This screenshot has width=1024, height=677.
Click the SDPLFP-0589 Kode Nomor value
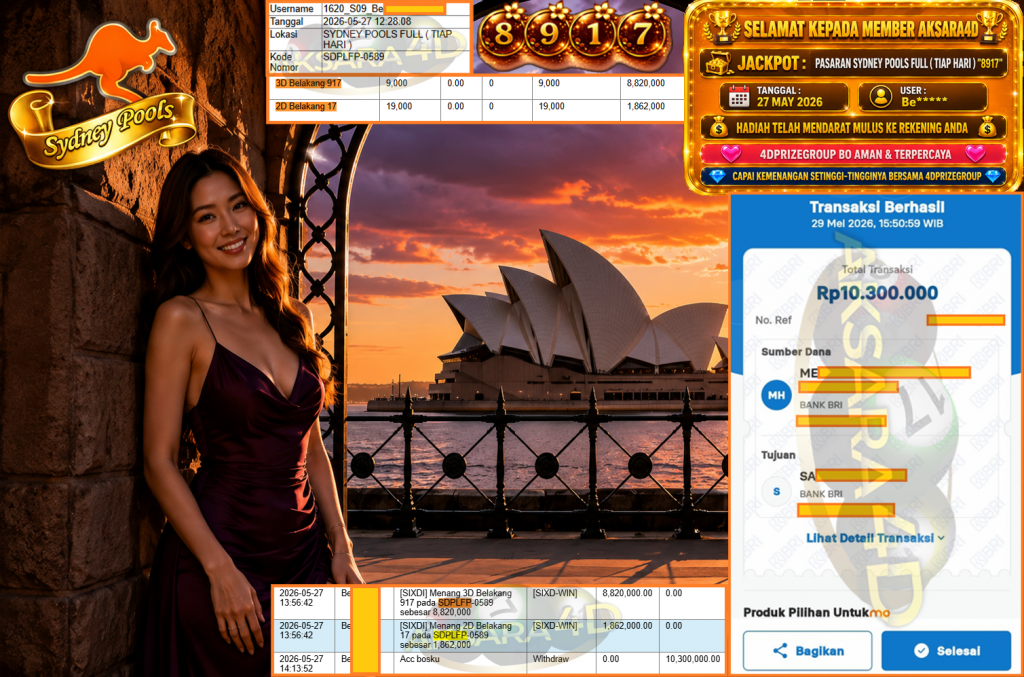point(353,57)
